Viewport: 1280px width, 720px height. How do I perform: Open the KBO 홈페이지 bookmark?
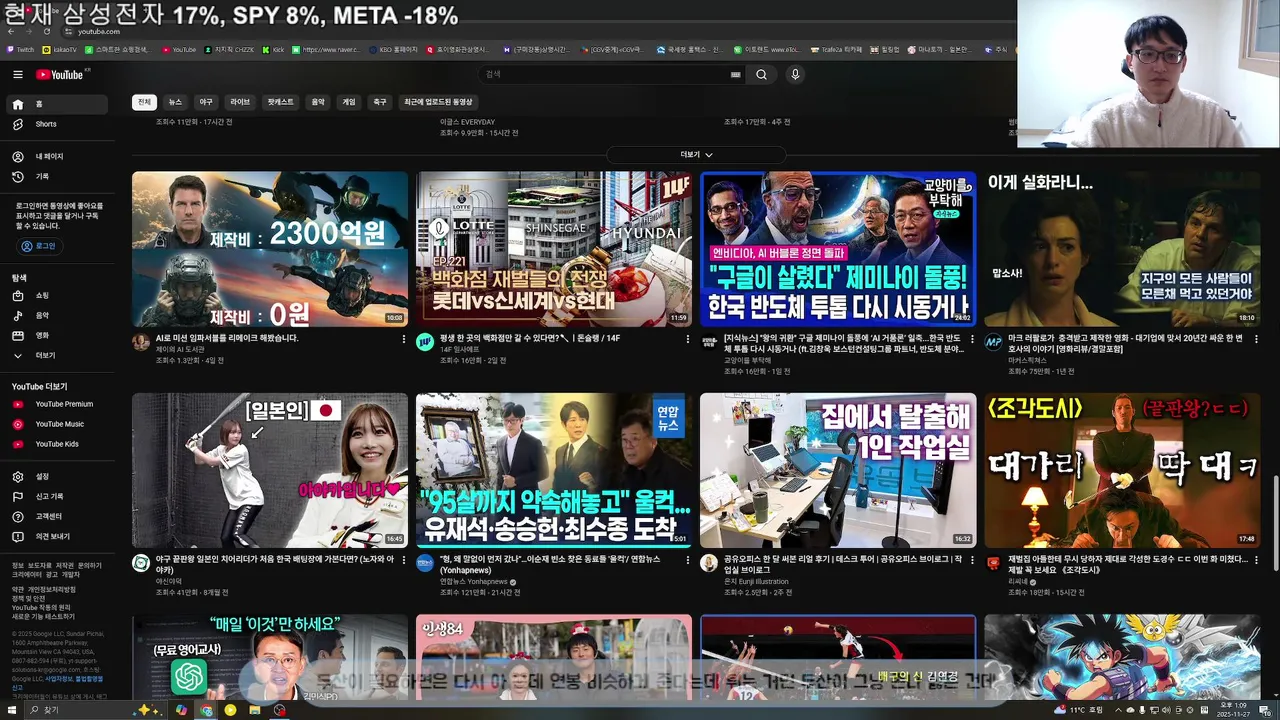click(x=392, y=49)
